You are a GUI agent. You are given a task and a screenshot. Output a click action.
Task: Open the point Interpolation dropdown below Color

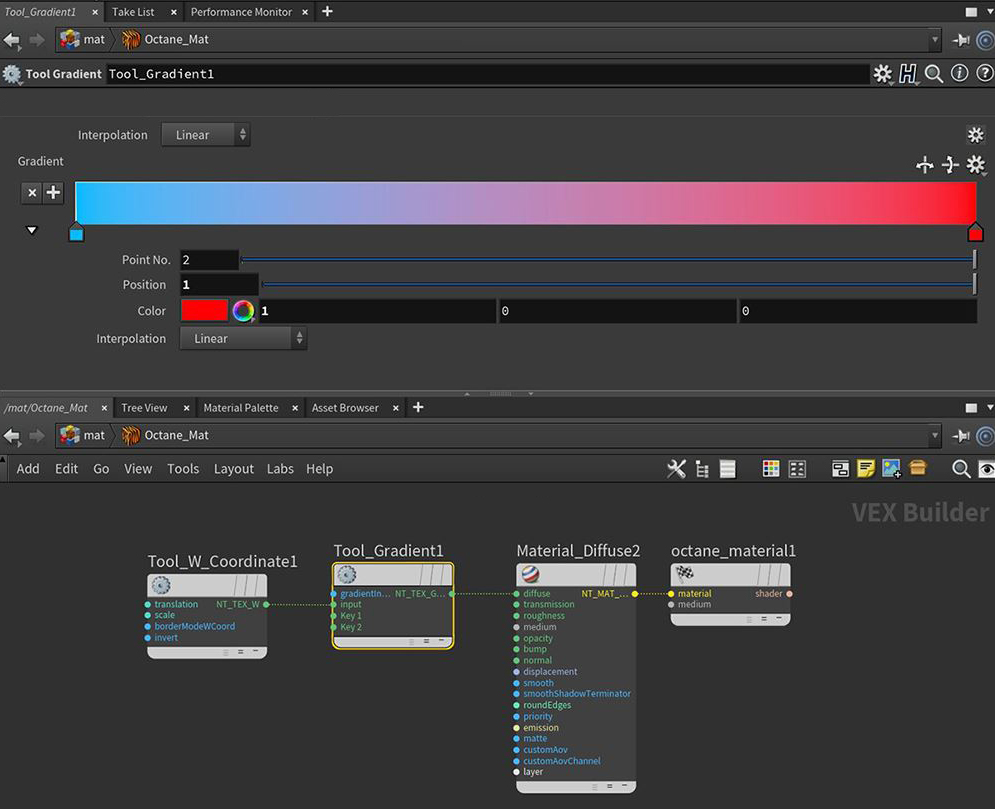click(243, 339)
